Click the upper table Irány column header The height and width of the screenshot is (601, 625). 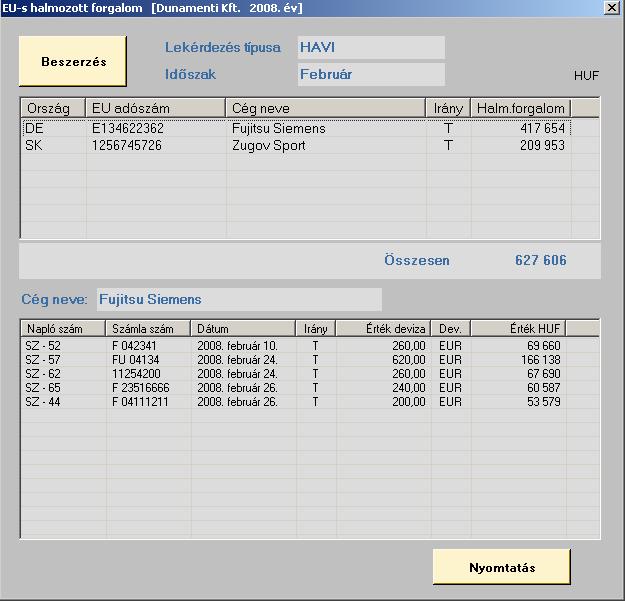click(448, 108)
